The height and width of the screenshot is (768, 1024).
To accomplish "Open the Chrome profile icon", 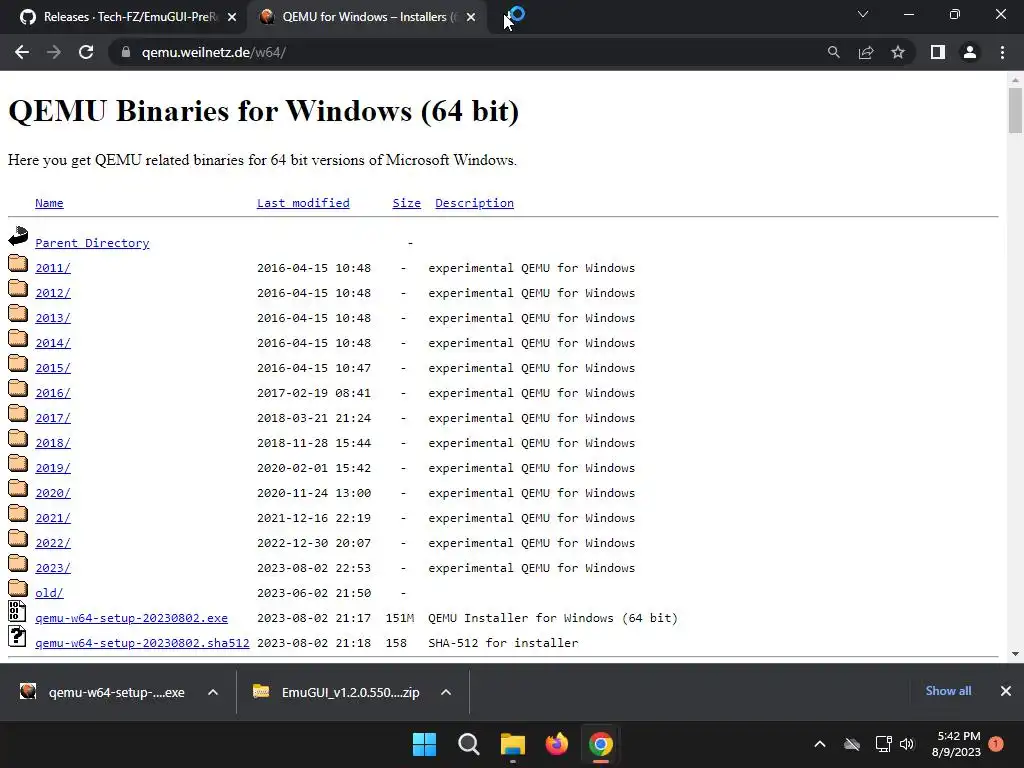I will (970, 52).
